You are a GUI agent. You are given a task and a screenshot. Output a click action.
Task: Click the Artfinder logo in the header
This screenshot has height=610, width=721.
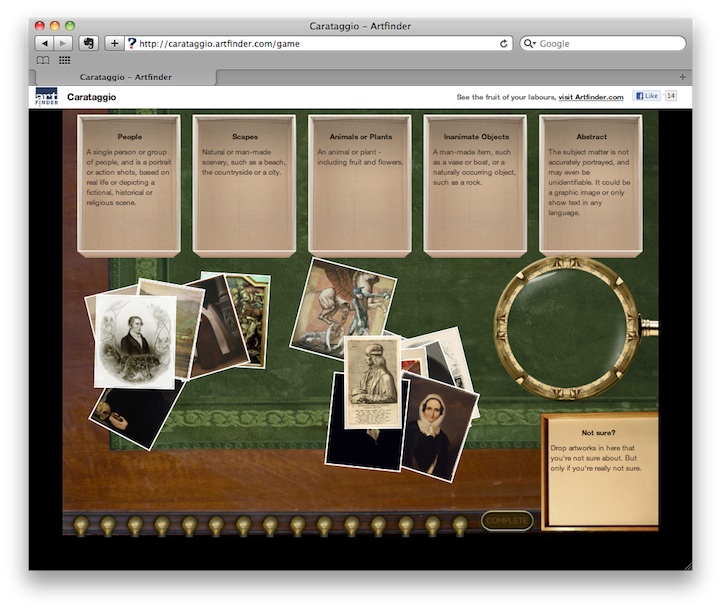[46, 97]
